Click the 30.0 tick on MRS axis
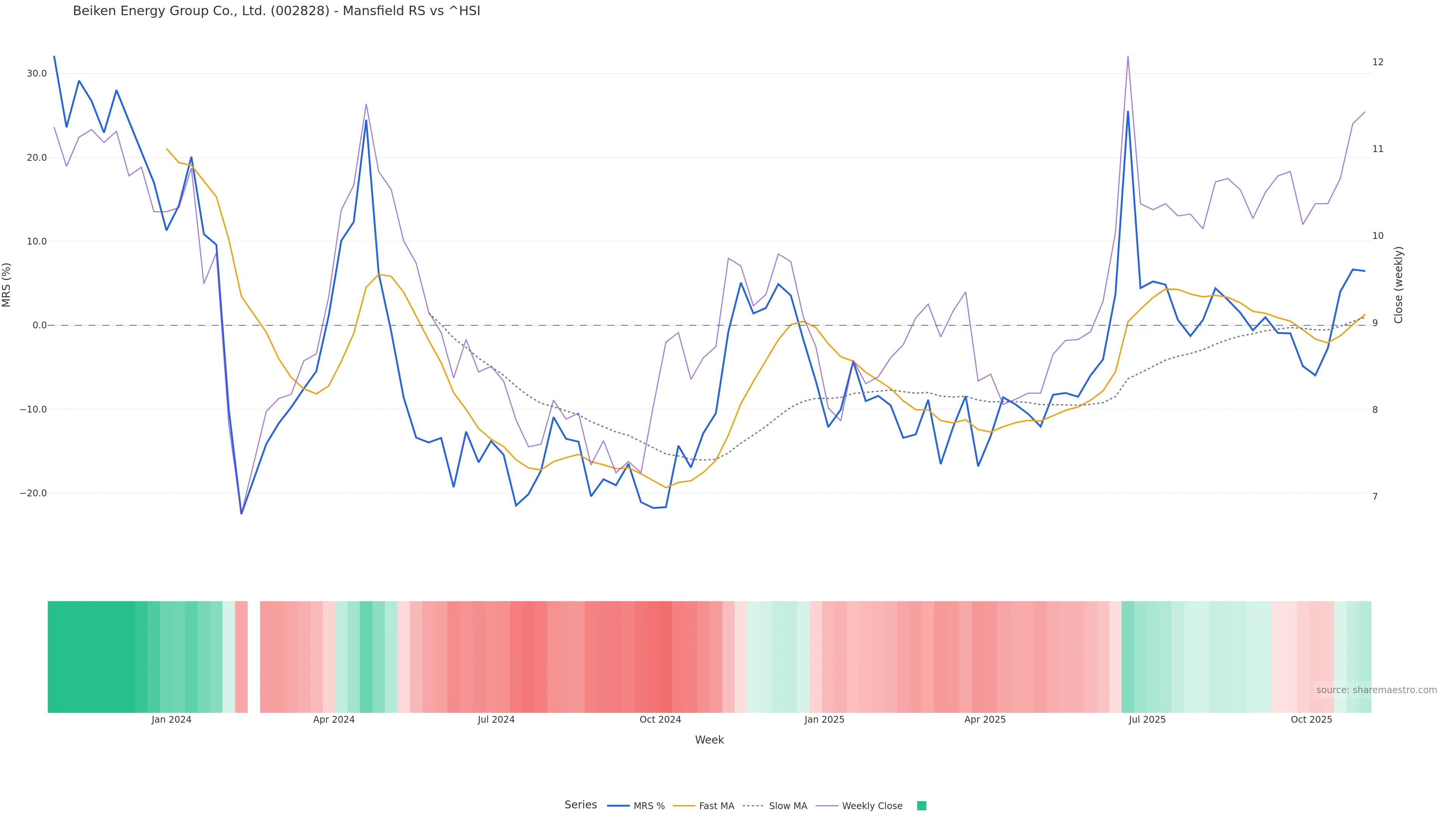 pyautogui.click(x=37, y=74)
